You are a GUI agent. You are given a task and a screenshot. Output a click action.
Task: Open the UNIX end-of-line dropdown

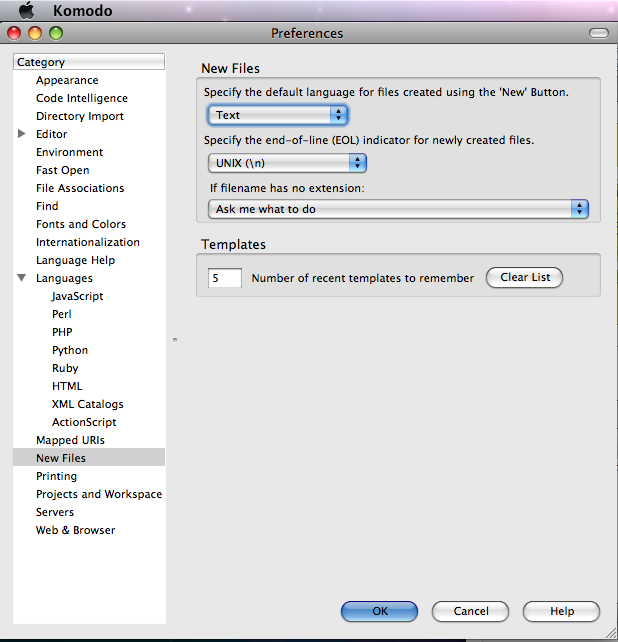pos(287,162)
